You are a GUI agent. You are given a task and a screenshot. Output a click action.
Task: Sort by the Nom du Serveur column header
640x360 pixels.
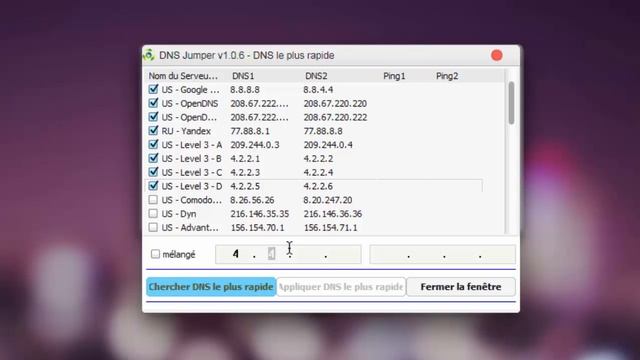[x=183, y=76]
